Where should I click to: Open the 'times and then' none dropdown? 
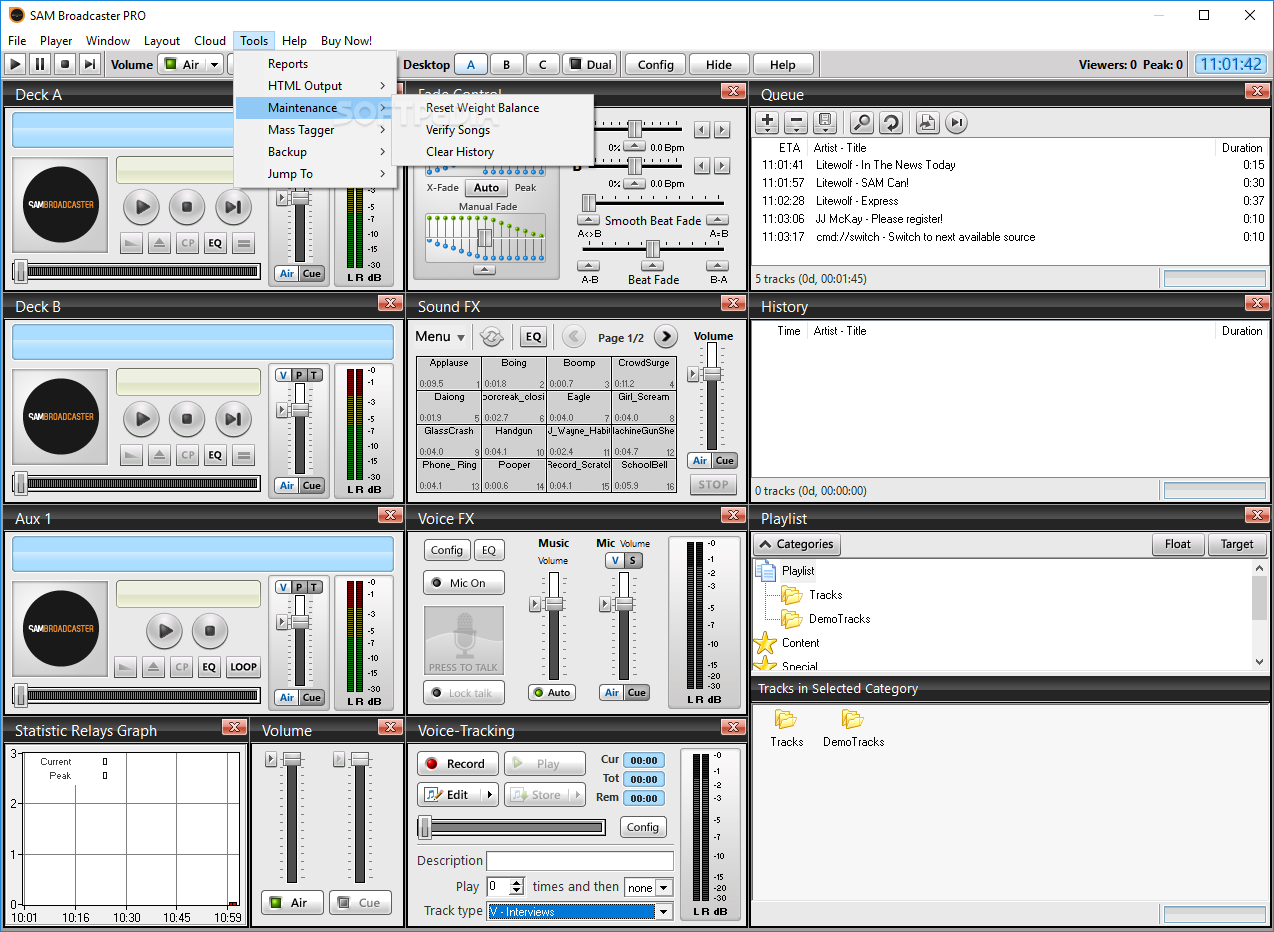pos(664,888)
